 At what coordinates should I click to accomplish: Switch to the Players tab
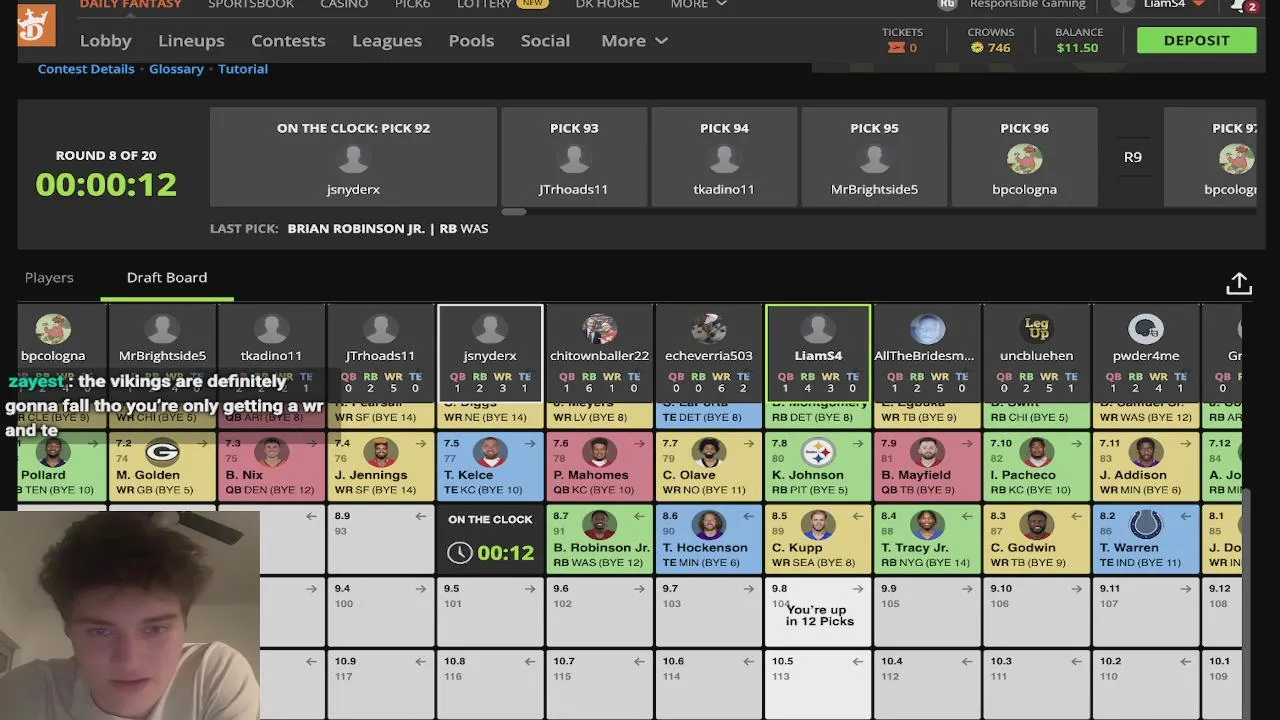(49, 277)
